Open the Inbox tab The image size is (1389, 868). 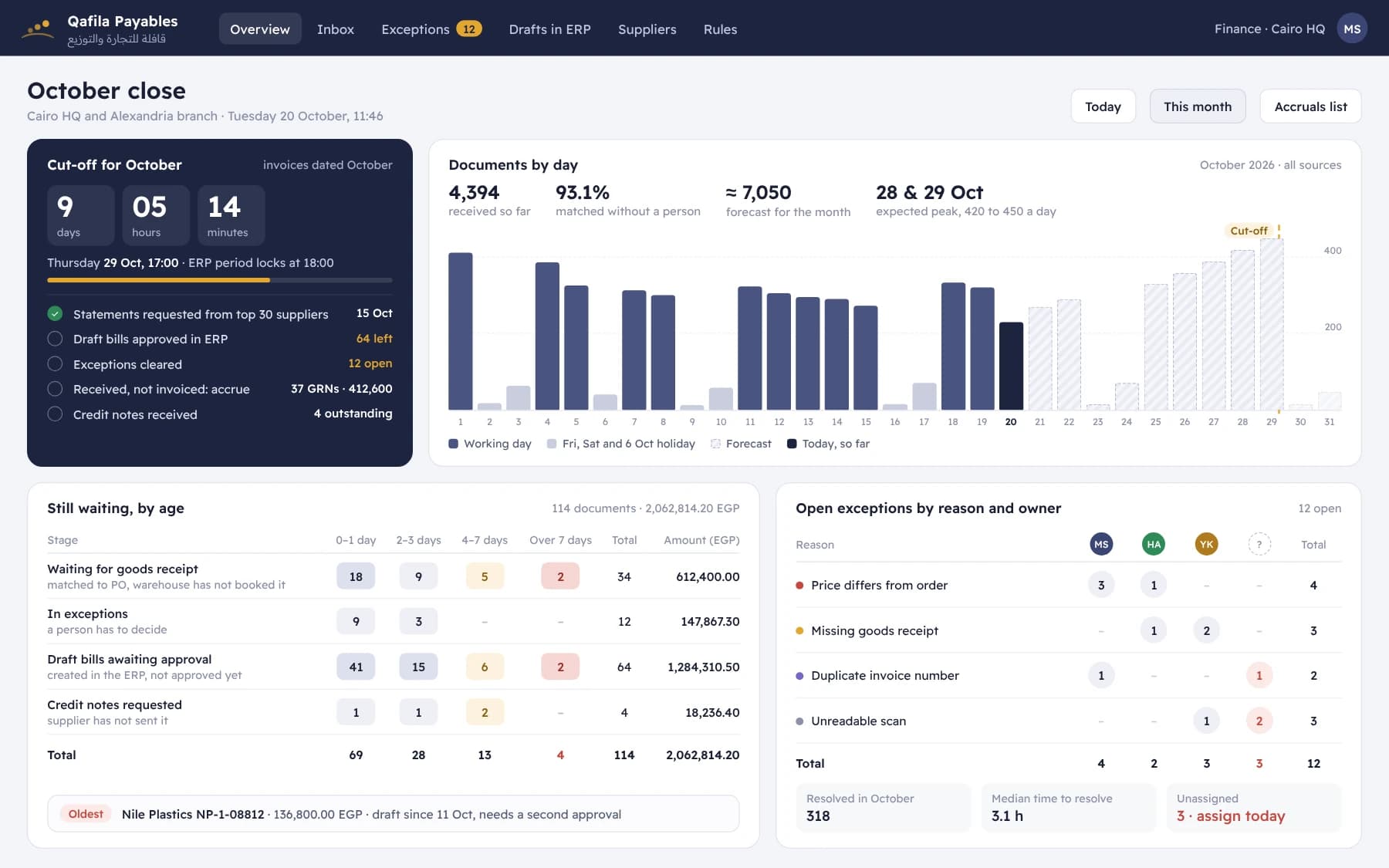(x=336, y=29)
